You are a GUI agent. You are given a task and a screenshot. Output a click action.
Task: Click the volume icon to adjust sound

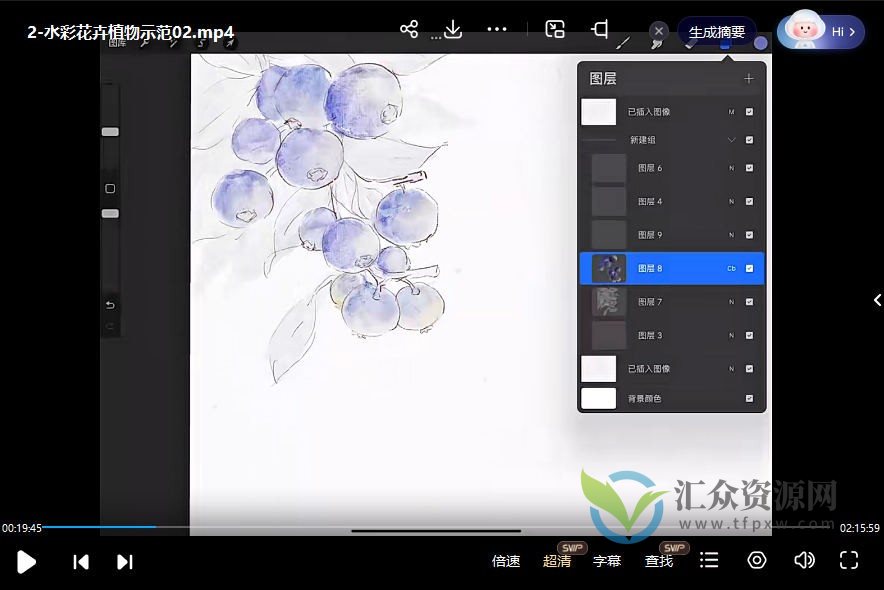click(805, 561)
